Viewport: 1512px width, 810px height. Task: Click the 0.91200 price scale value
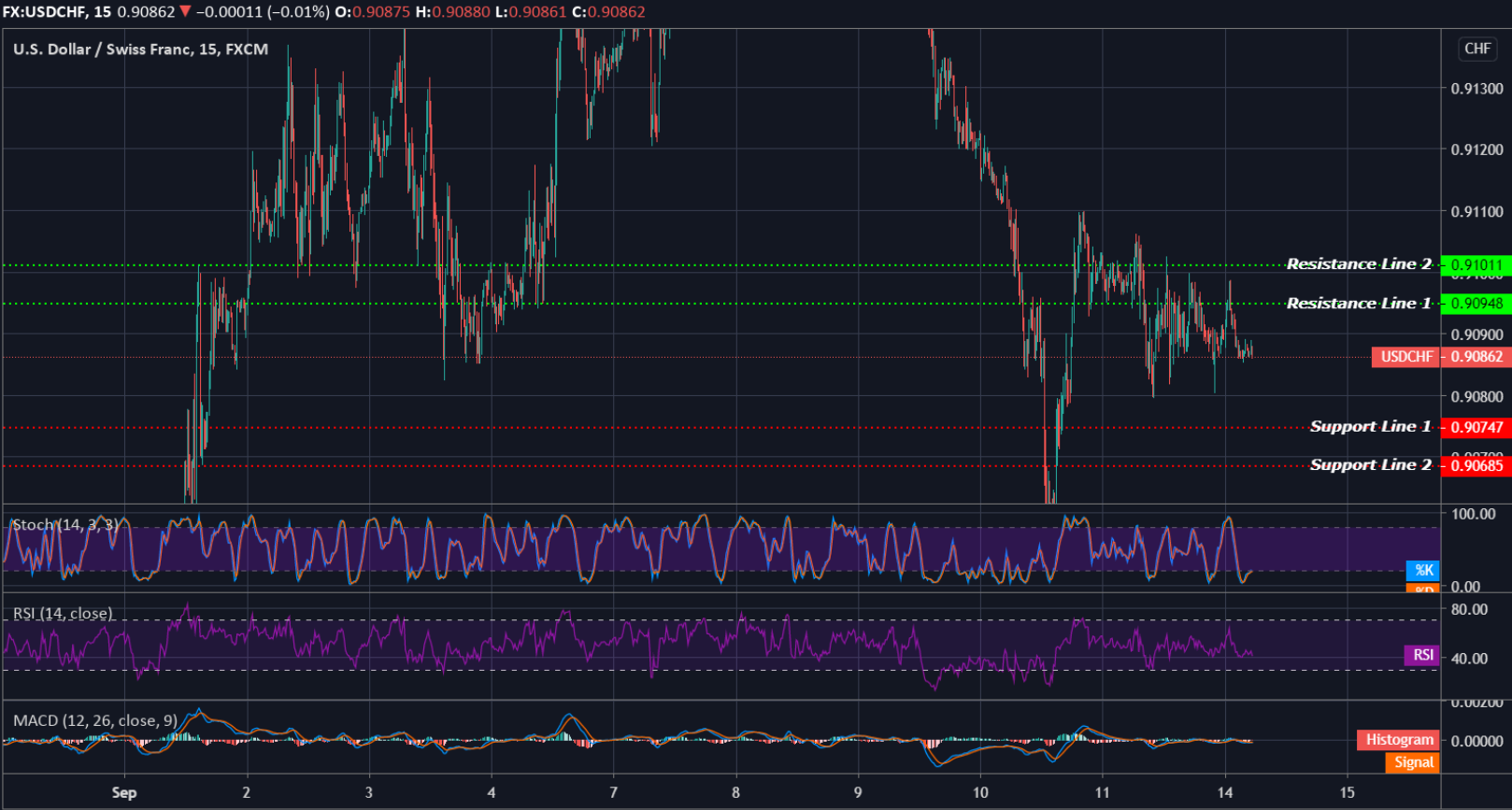tap(1476, 150)
